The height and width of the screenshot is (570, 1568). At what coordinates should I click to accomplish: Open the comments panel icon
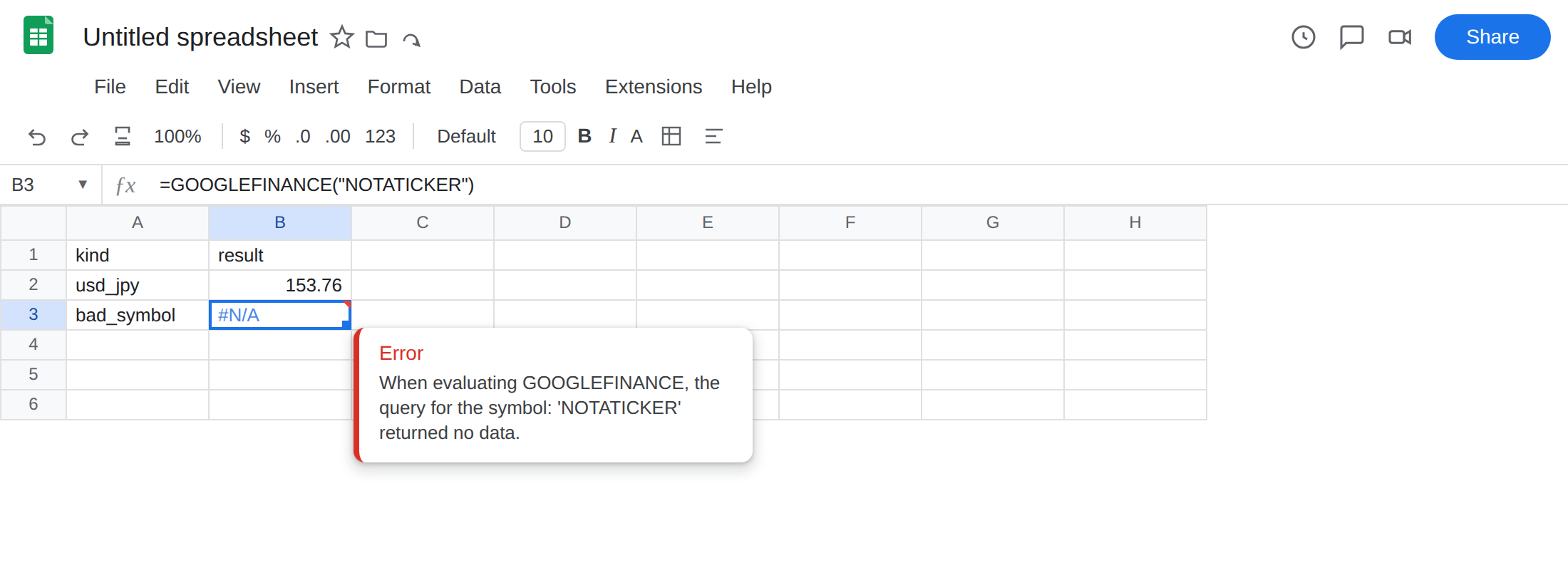coord(1351,37)
